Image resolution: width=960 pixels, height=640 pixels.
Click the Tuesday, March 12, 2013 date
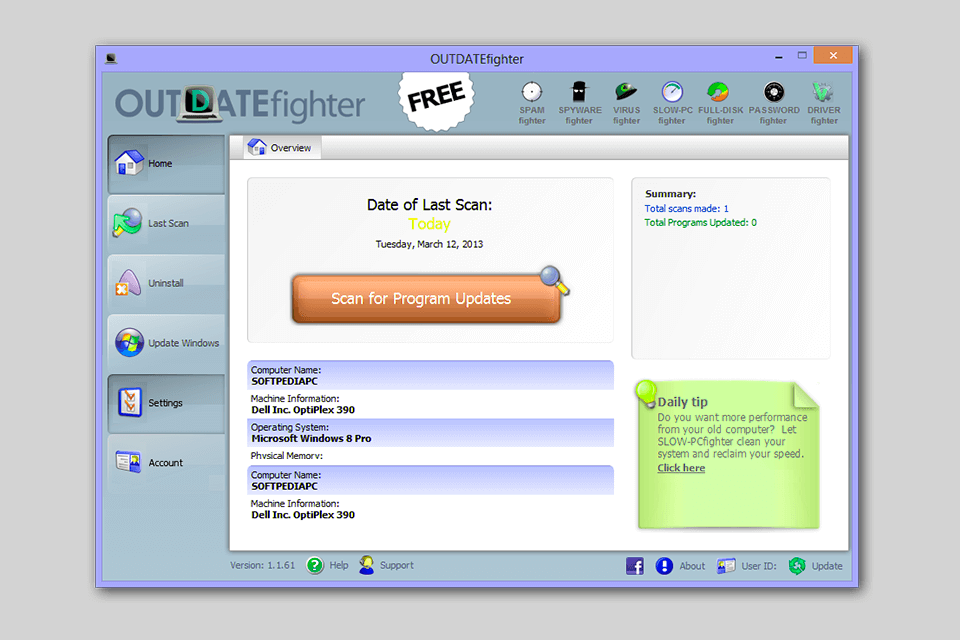(429, 244)
